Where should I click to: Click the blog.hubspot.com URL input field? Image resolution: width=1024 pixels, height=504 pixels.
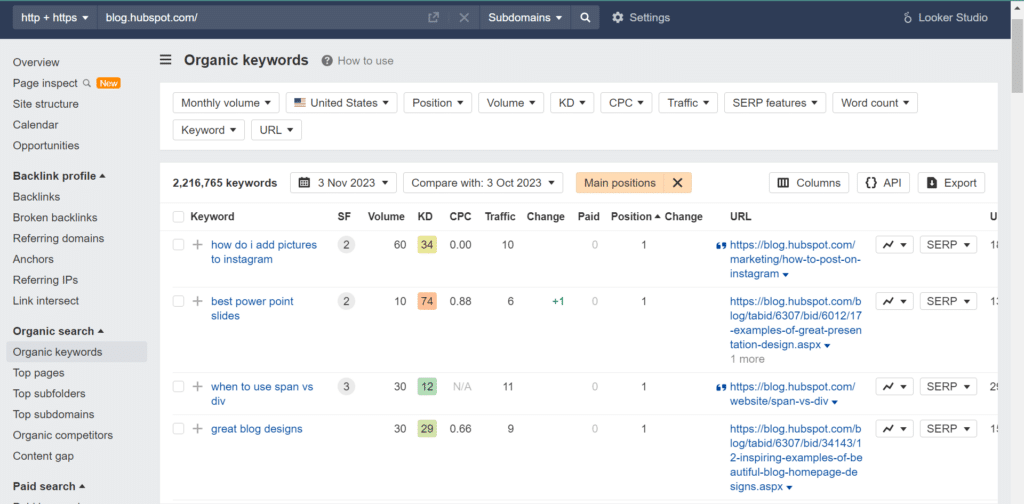click(261, 18)
